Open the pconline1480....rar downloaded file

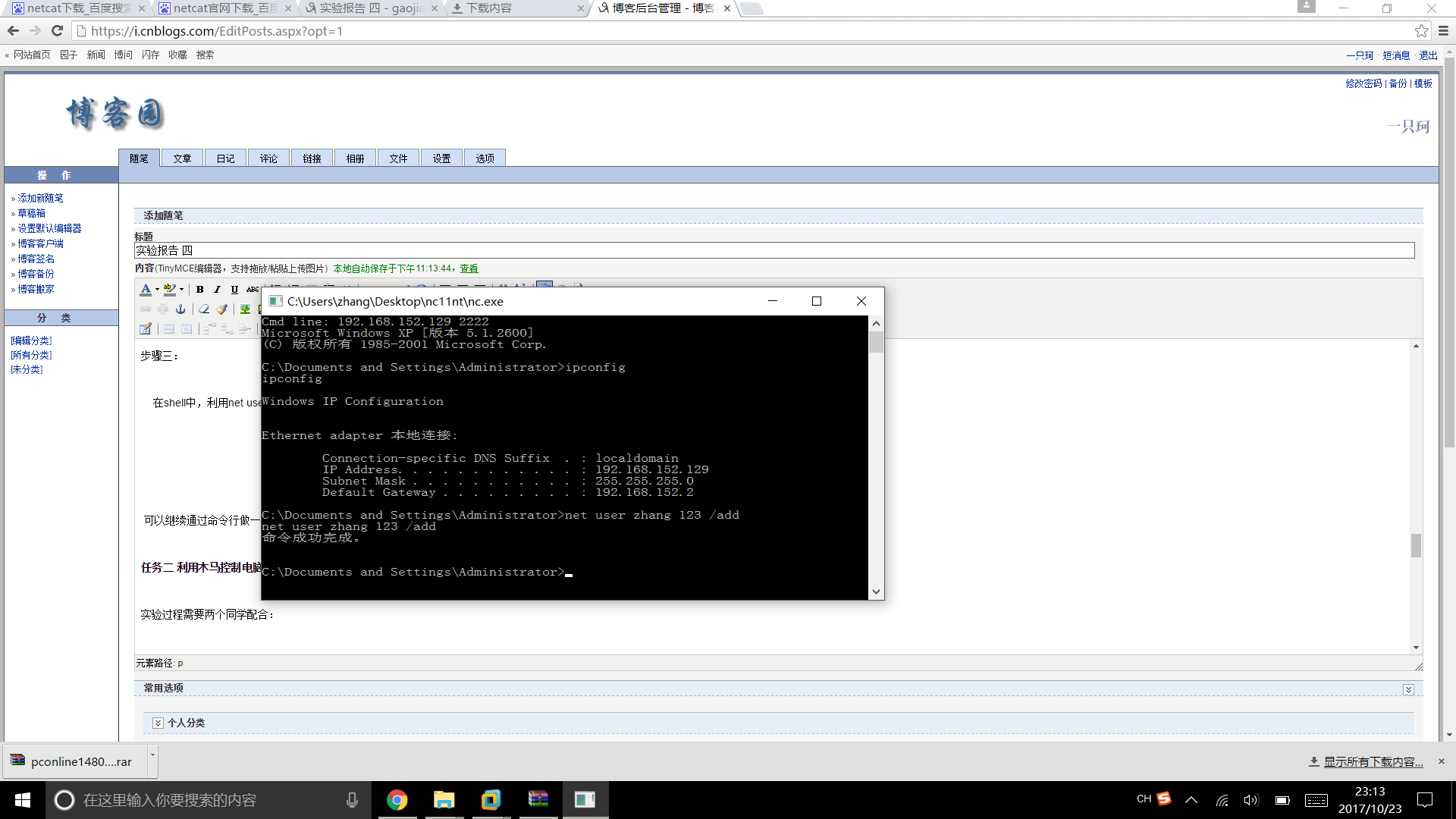[x=74, y=761]
